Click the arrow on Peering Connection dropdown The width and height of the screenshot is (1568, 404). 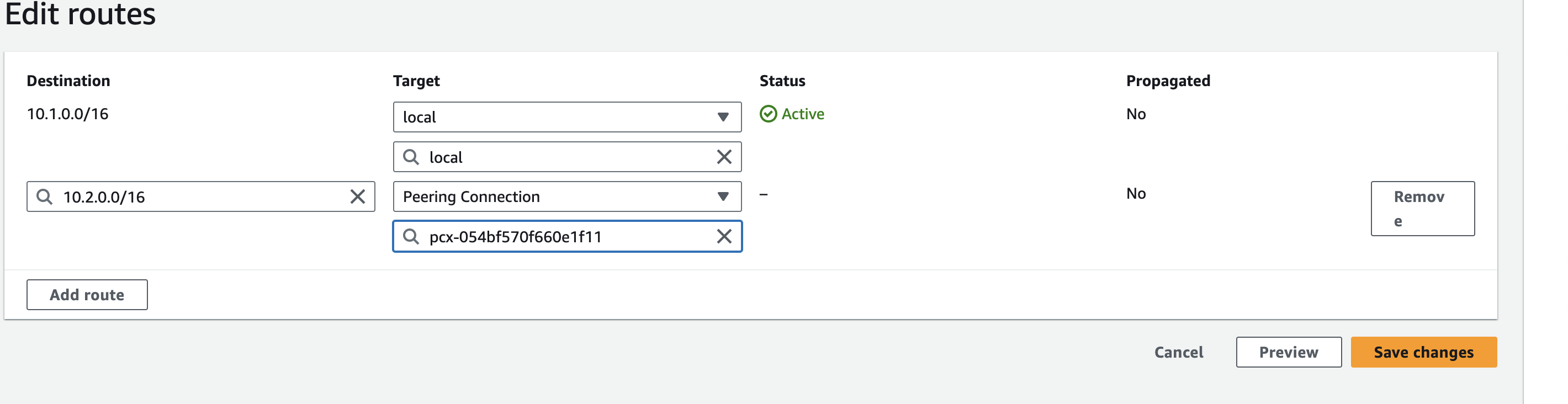point(723,196)
